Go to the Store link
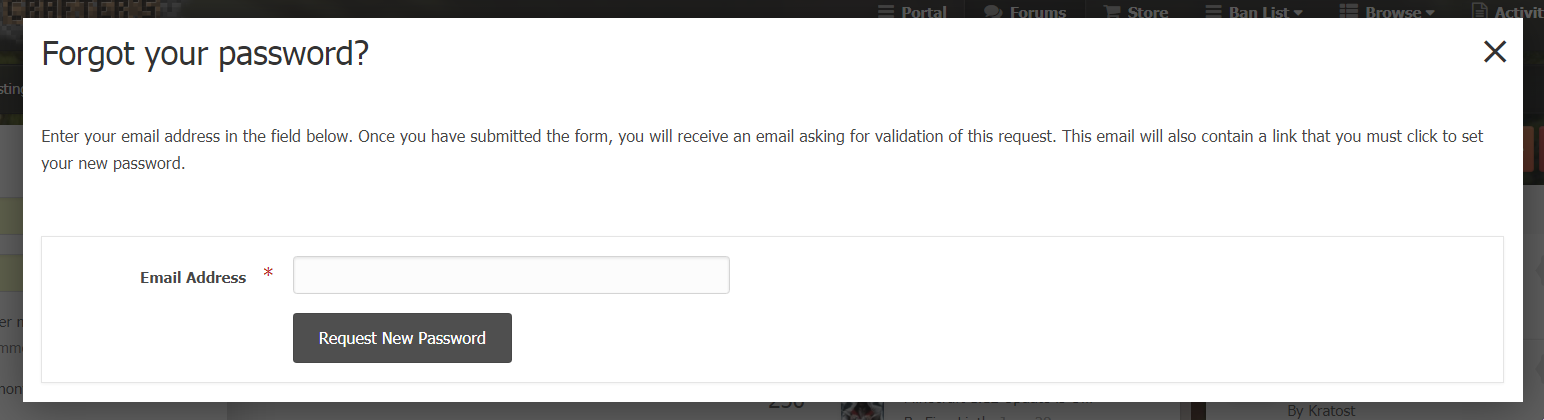This screenshot has height=420, width=1544. (x=1135, y=12)
